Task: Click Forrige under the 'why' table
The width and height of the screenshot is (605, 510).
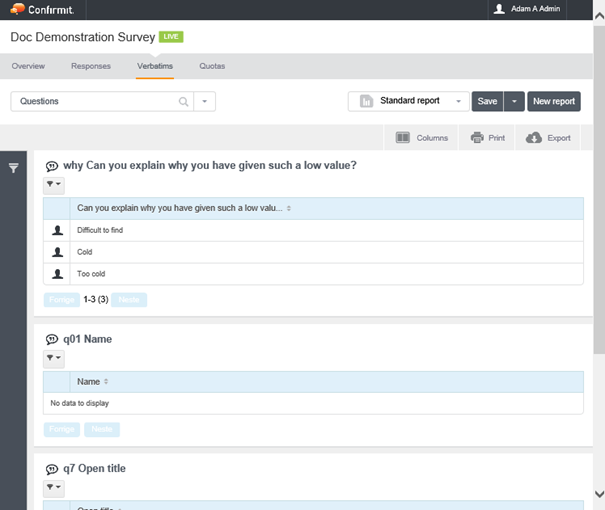Action: pos(62,300)
